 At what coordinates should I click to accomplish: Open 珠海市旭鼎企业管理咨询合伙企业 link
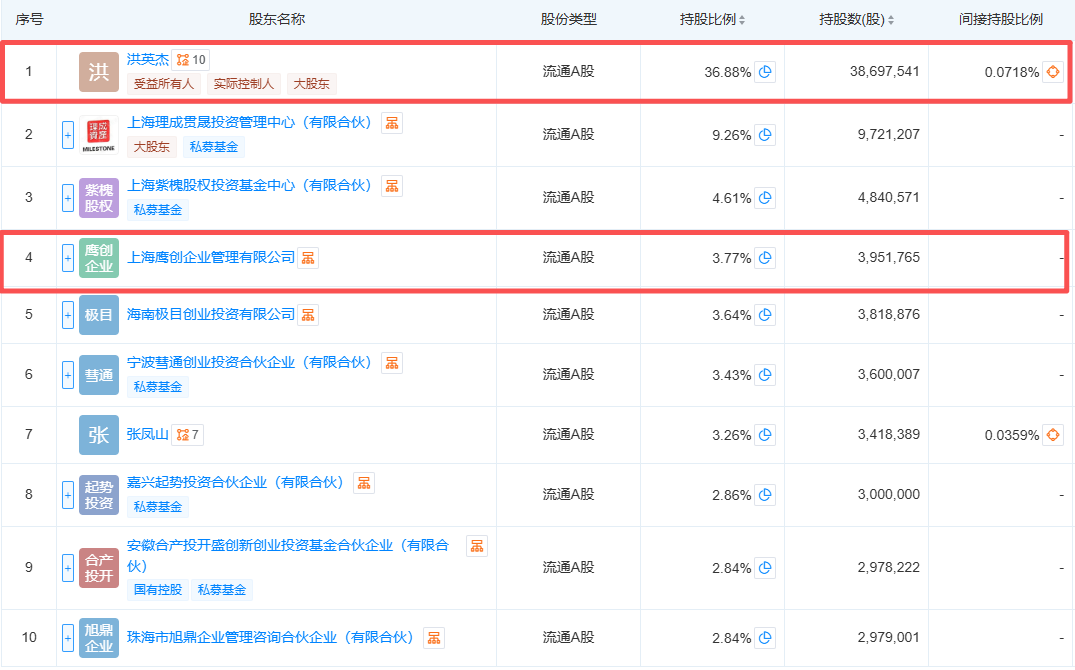tap(271, 638)
